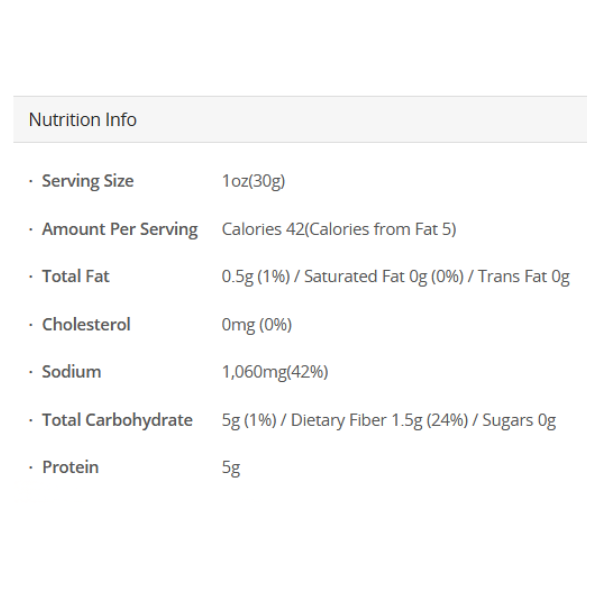
Task: Select the Serving Size label
Action: [x=87, y=181]
